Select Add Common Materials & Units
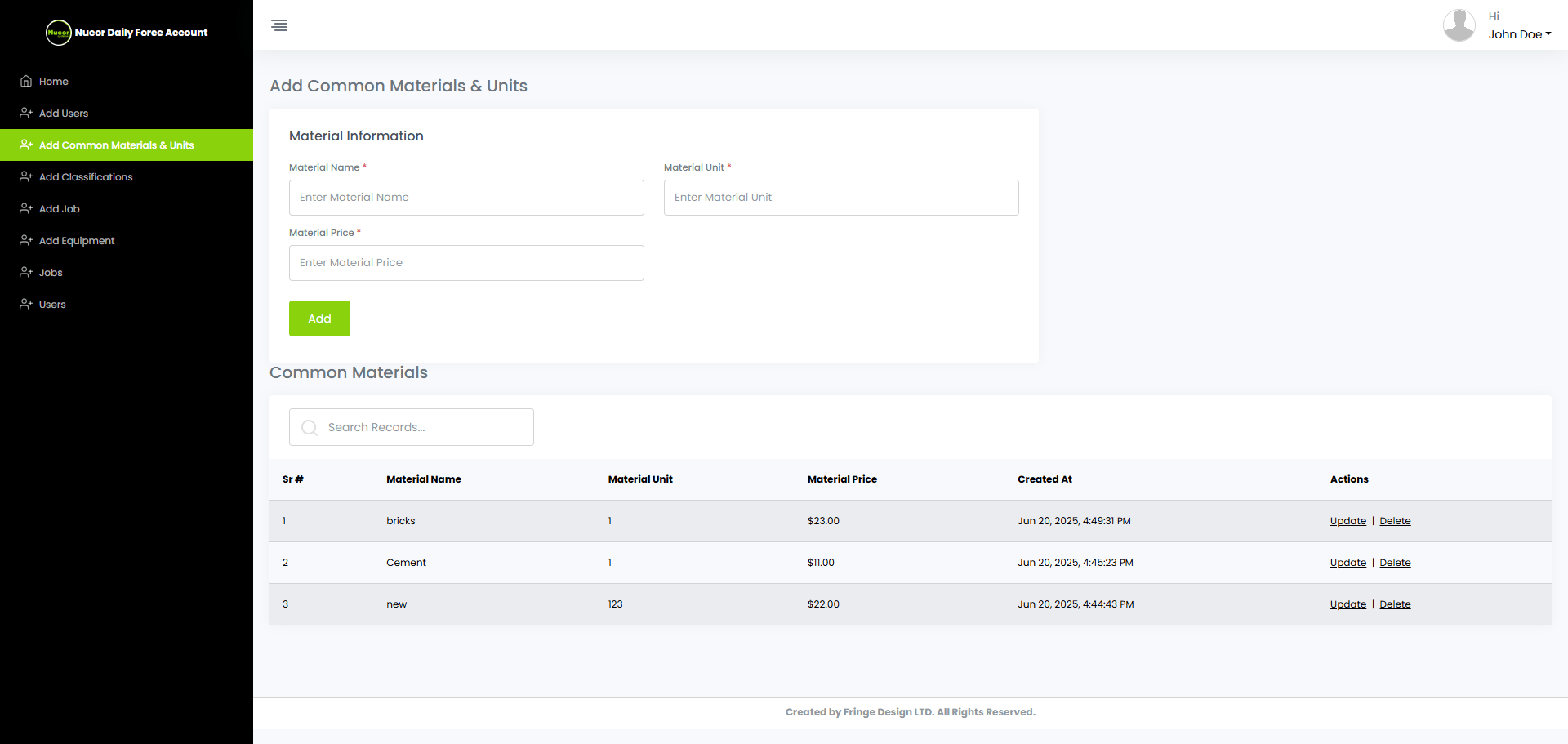The height and width of the screenshot is (744, 1568). click(116, 145)
